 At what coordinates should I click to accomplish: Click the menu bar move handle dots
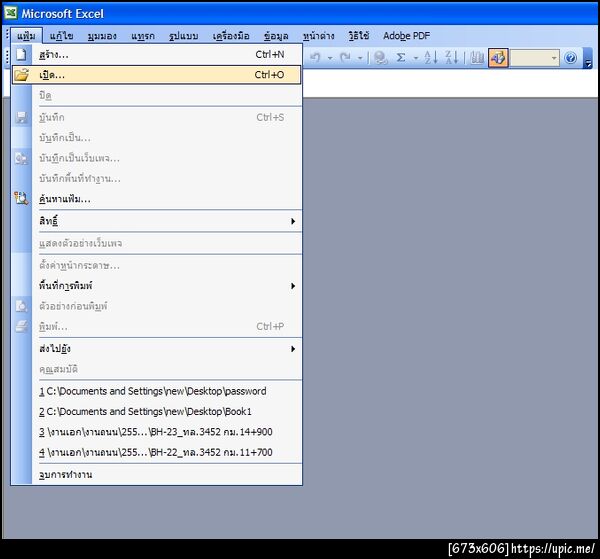(7, 36)
